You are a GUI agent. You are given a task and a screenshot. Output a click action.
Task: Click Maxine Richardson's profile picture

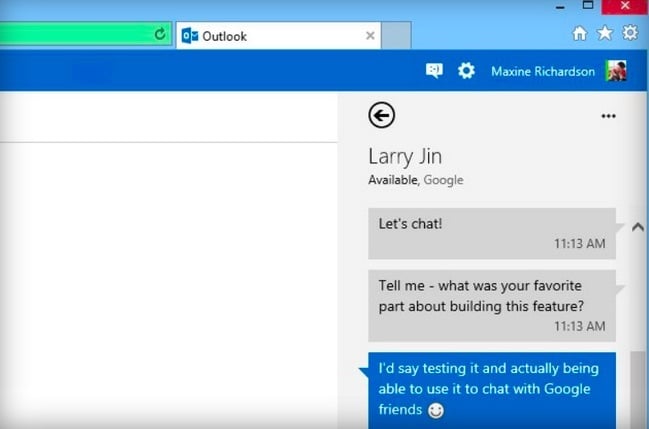(x=616, y=71)
